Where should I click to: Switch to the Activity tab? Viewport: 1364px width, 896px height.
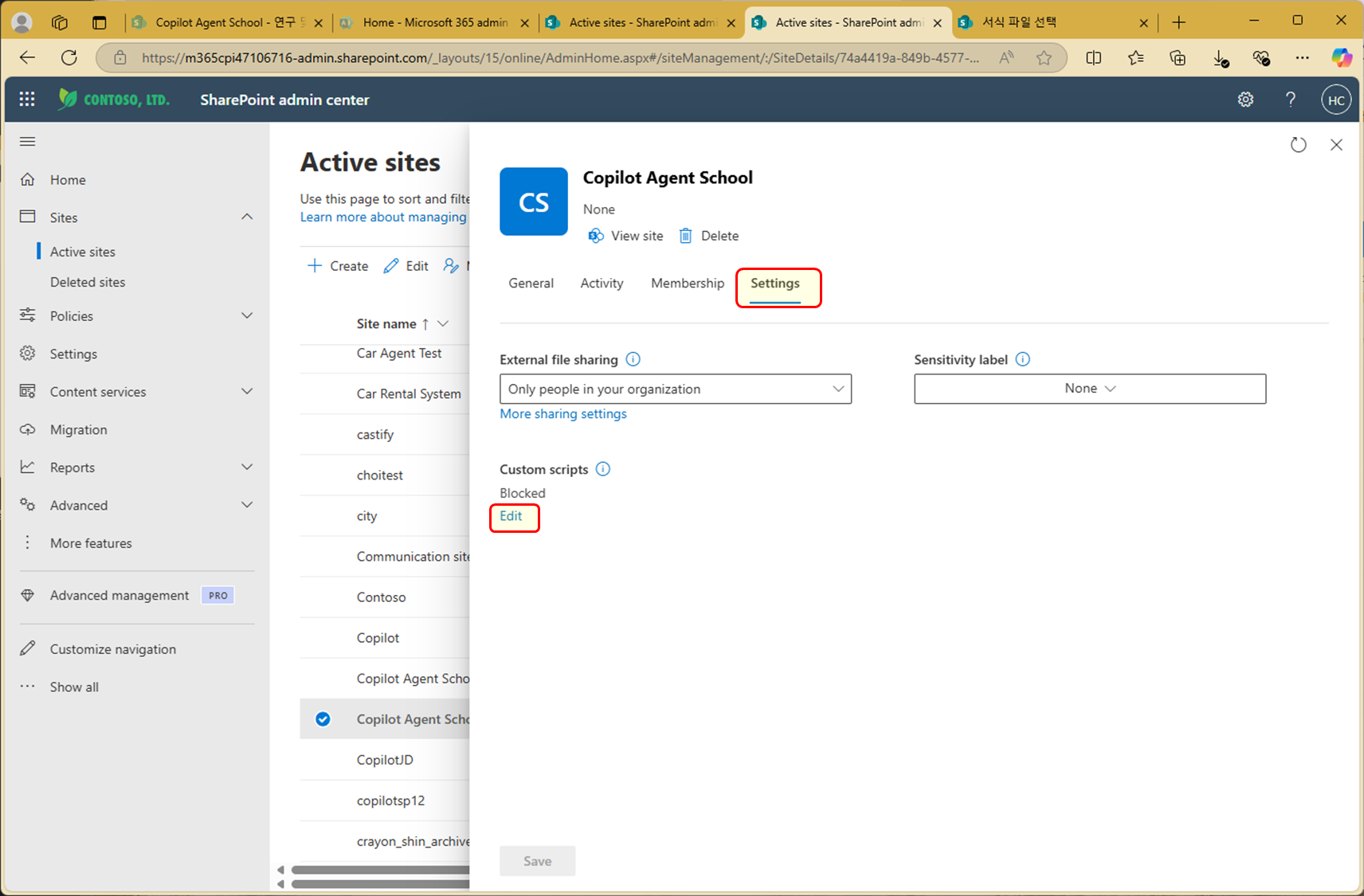click(x=602, y=284)
